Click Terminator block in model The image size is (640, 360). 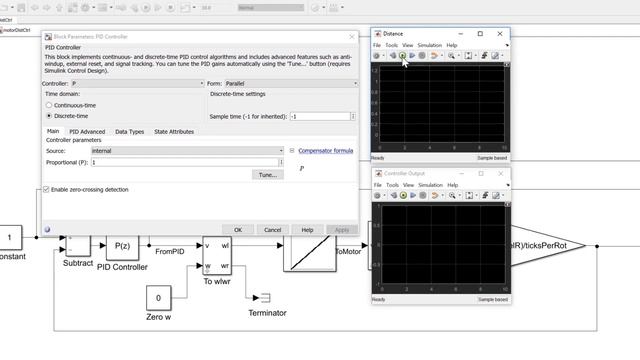point(265,298)
